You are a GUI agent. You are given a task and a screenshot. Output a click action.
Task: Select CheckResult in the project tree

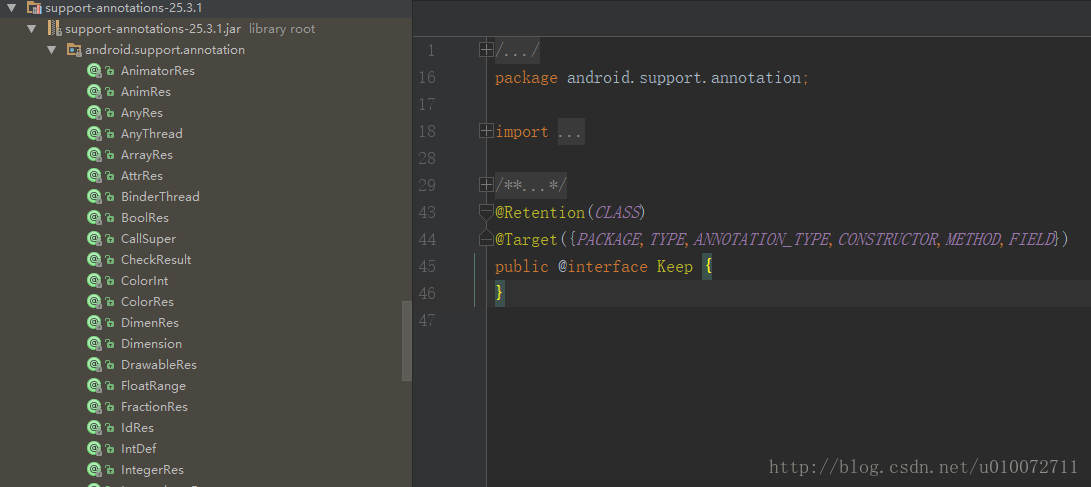156,260
